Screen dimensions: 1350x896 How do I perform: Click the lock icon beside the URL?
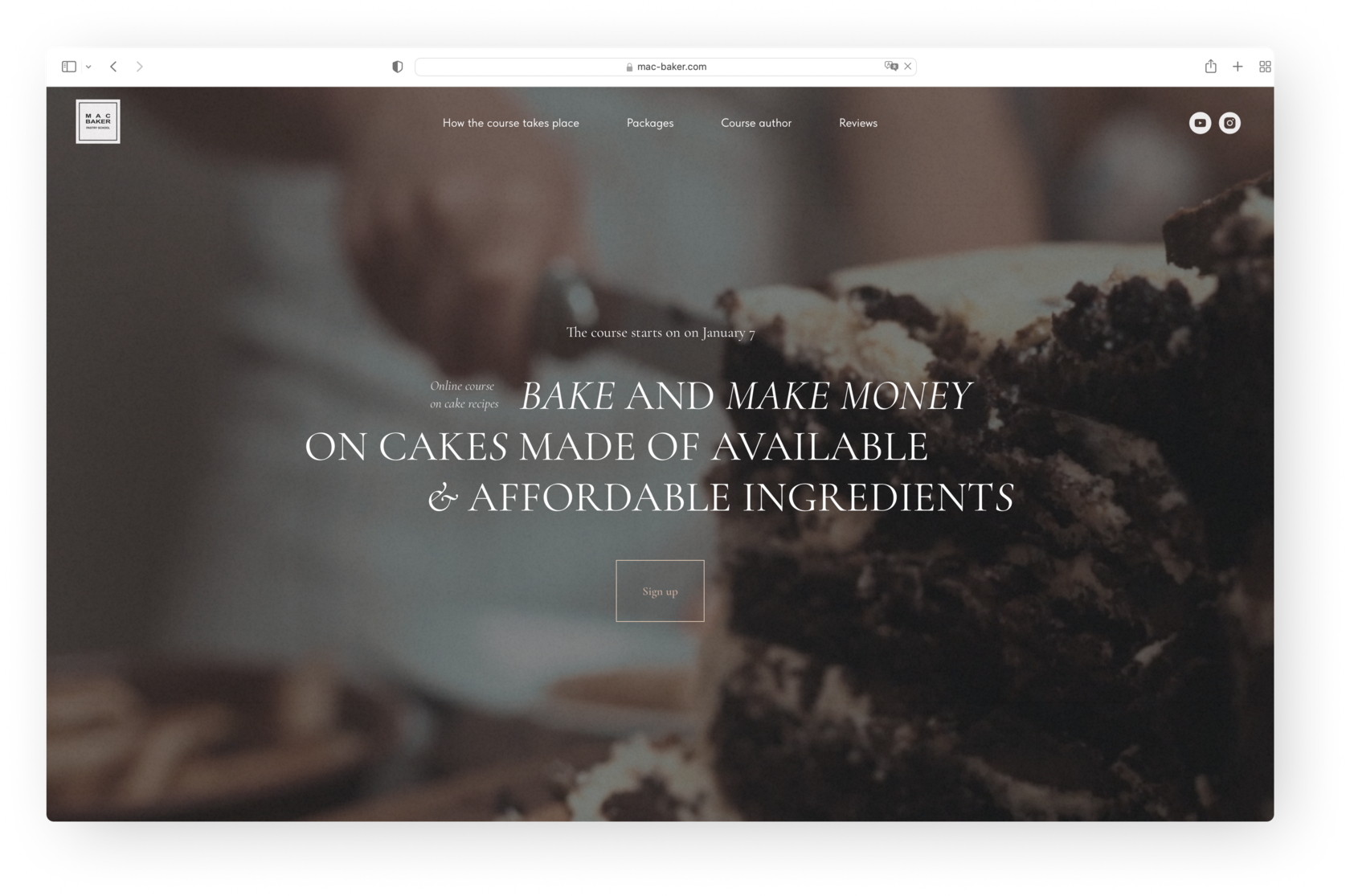coord(629,67)
